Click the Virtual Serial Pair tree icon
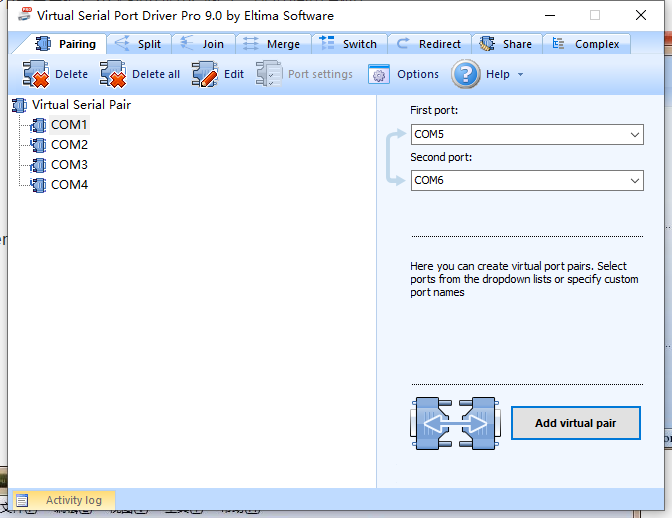This screenshot has width=672, height=518. pos(19,105)
